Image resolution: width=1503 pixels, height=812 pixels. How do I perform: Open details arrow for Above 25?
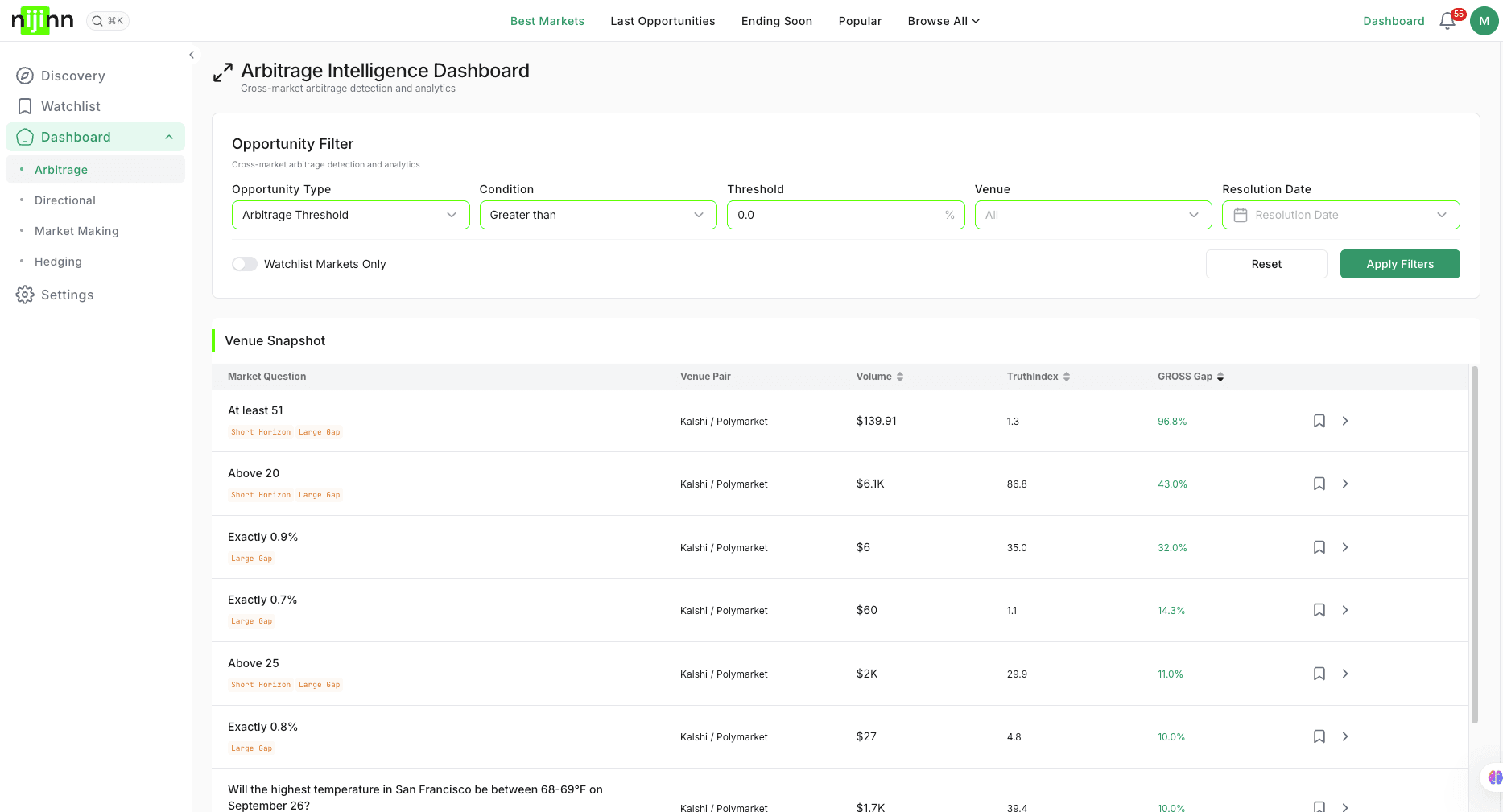tap(1345, 674)
